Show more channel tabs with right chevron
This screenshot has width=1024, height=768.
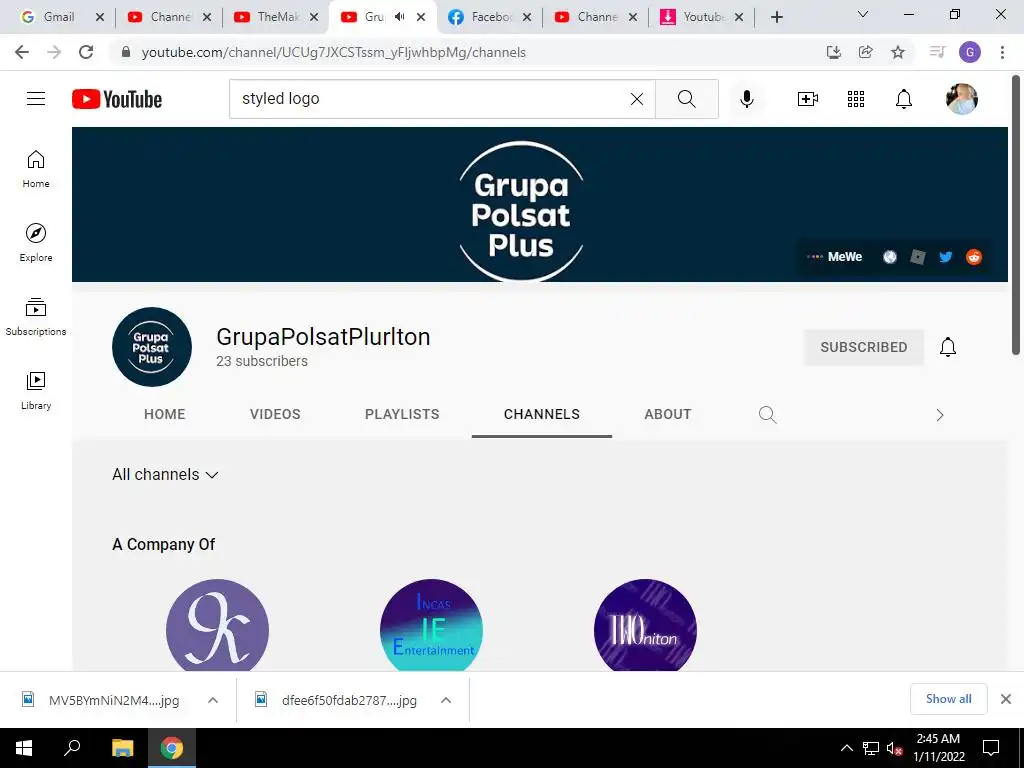(940, 415)
